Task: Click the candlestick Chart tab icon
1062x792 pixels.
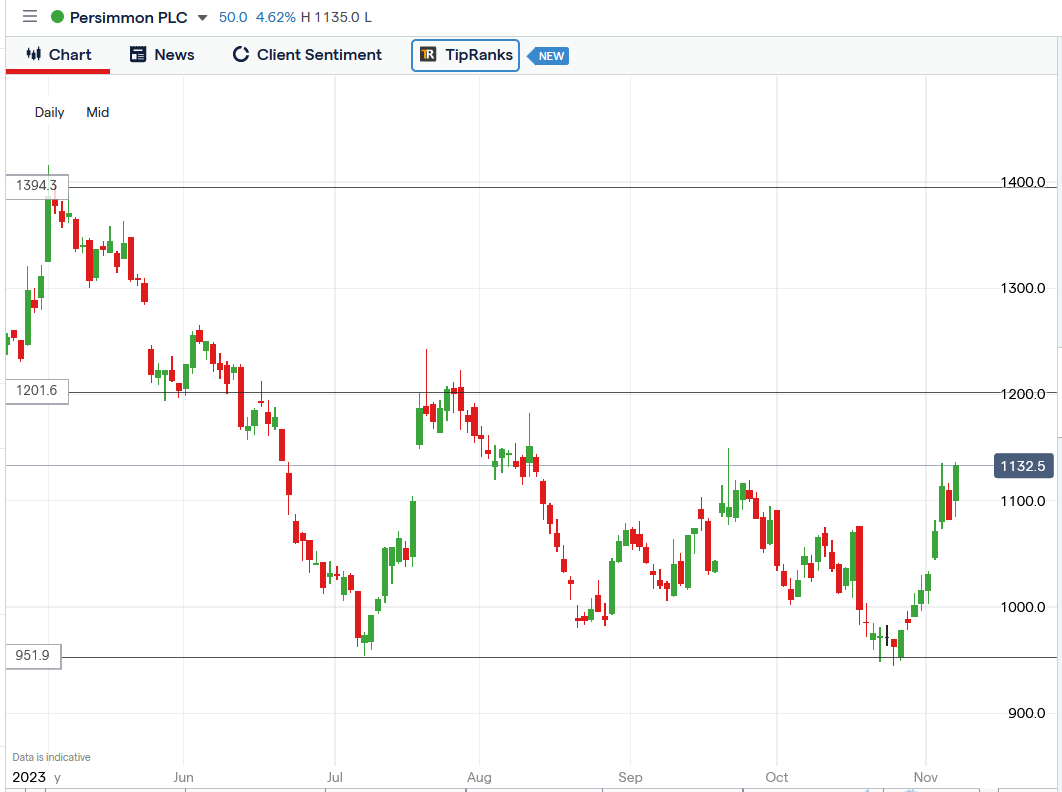Action: 33,54
